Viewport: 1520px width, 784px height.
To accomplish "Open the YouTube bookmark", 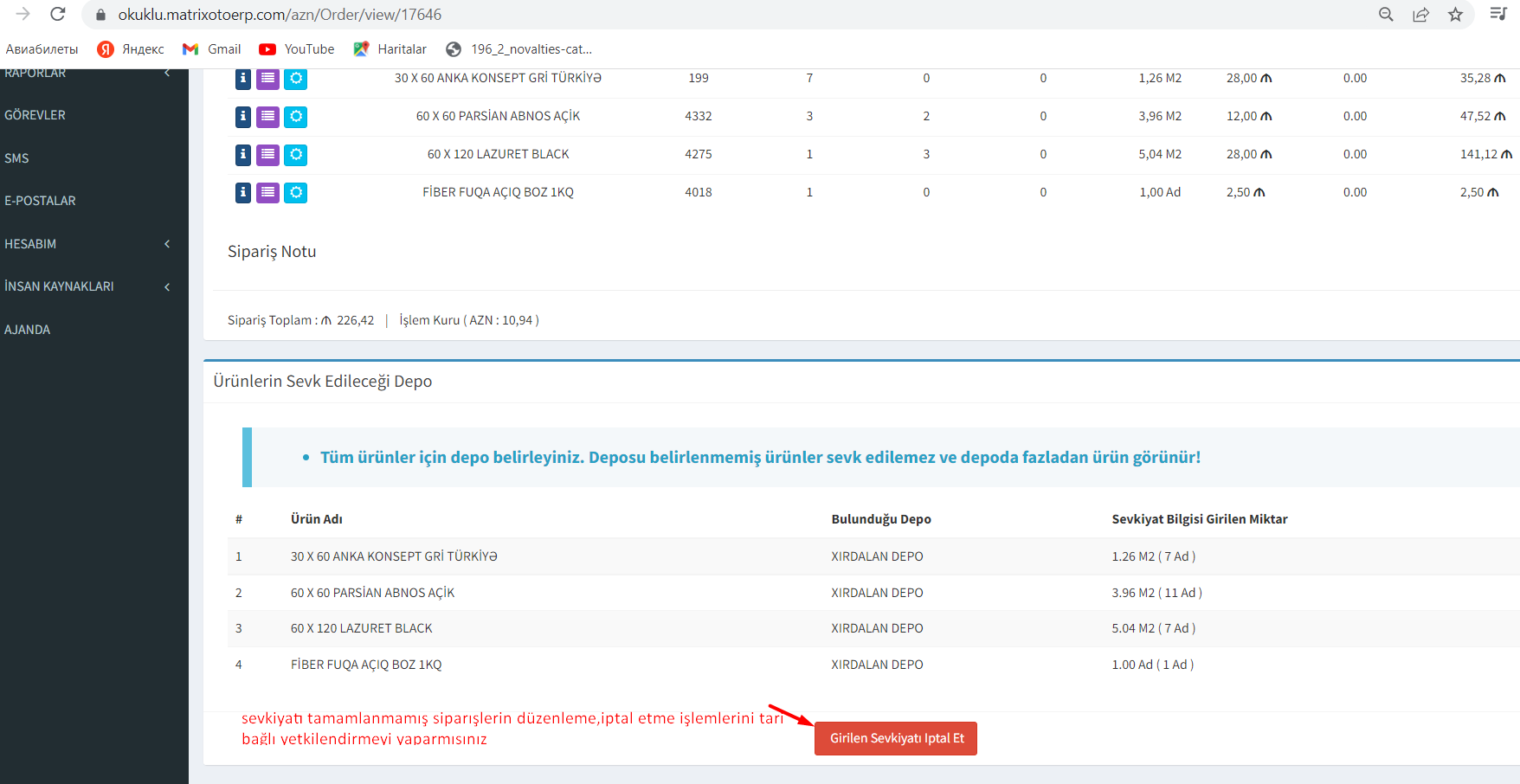I will tap(297, 49).
